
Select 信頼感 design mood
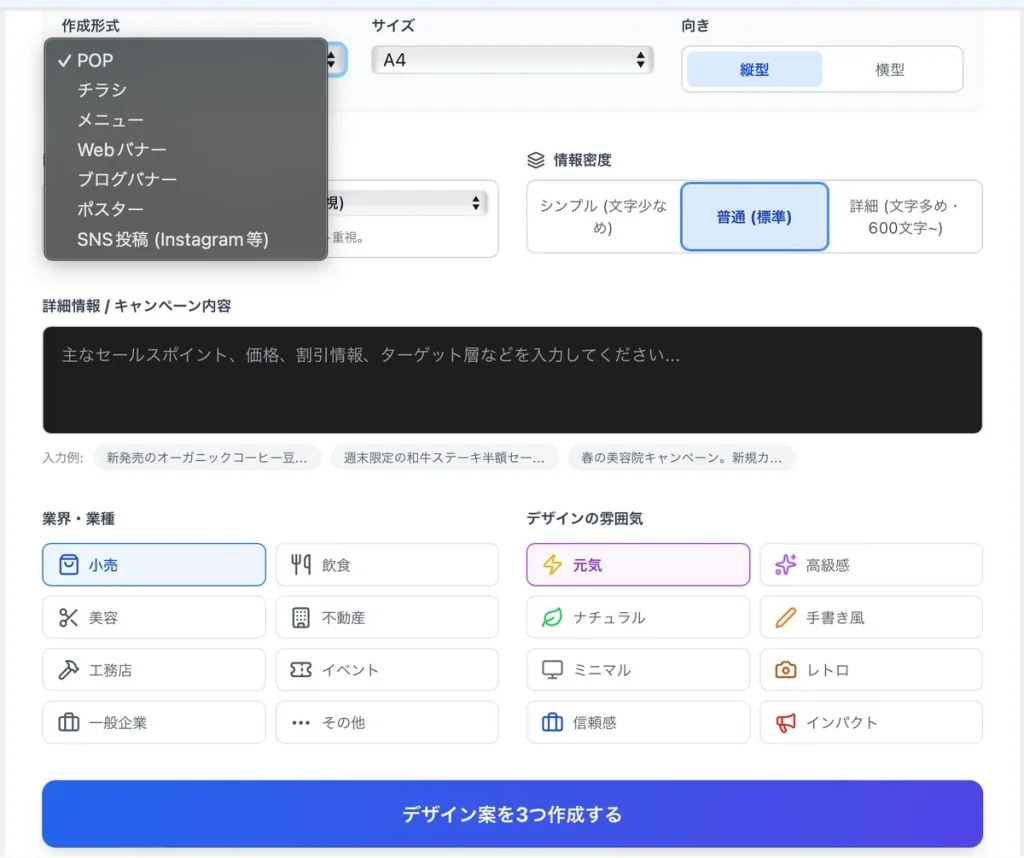[638, 722]
